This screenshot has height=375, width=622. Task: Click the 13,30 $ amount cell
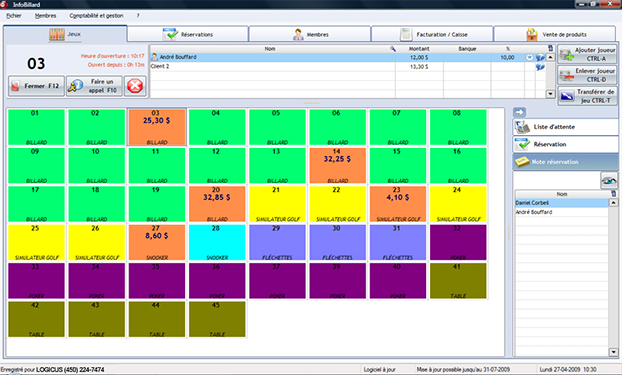419,67
